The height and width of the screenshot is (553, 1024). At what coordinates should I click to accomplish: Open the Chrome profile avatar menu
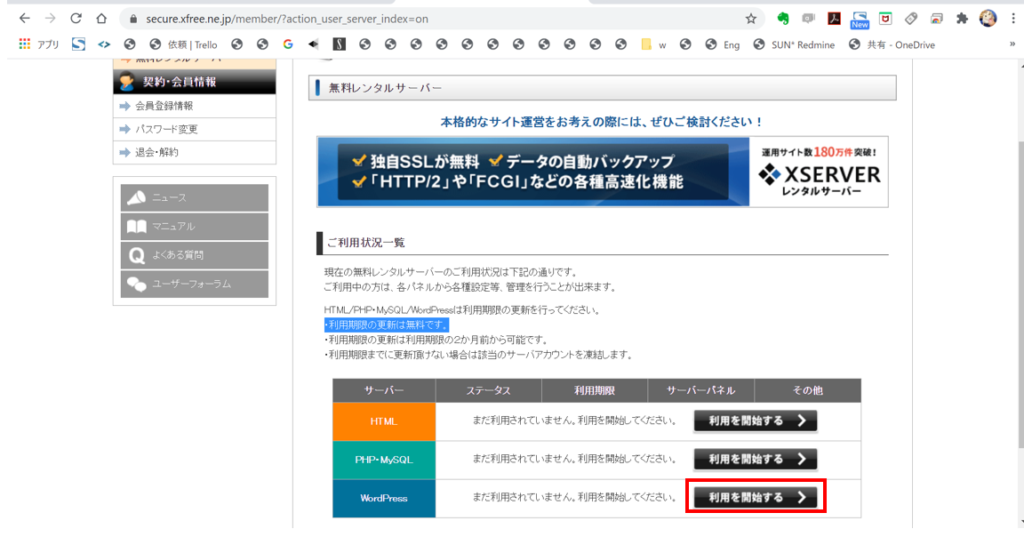click(988, 18)
